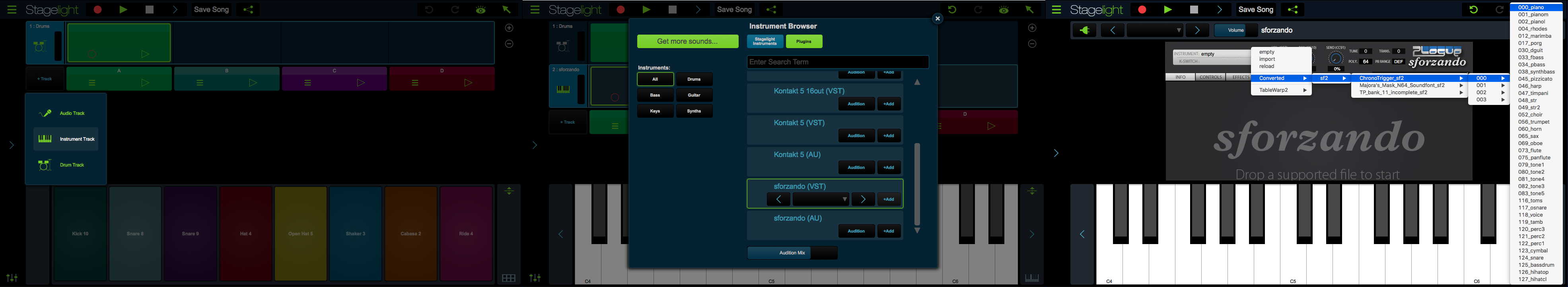Open scene A menu lines icon in left window

point(93,83)
